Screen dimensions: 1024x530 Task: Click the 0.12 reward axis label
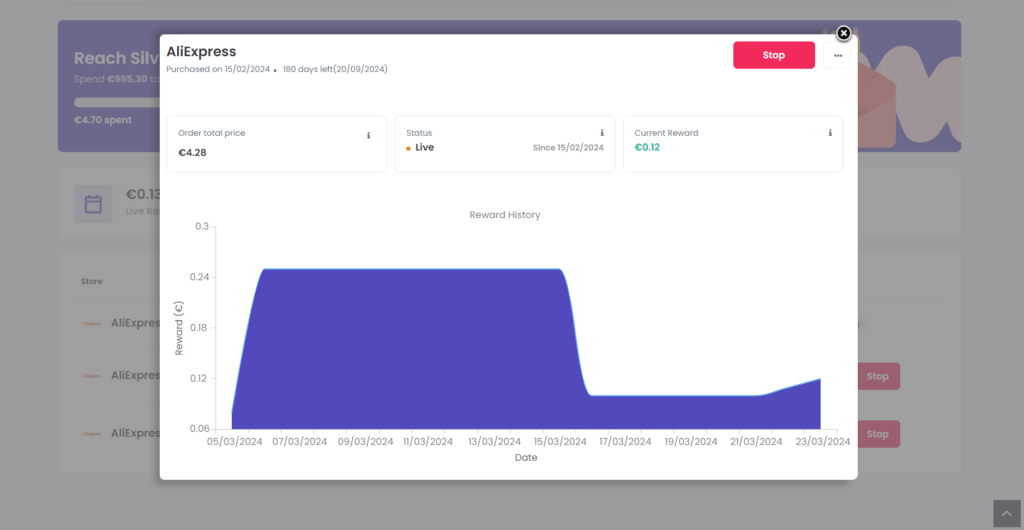point(198,379)
